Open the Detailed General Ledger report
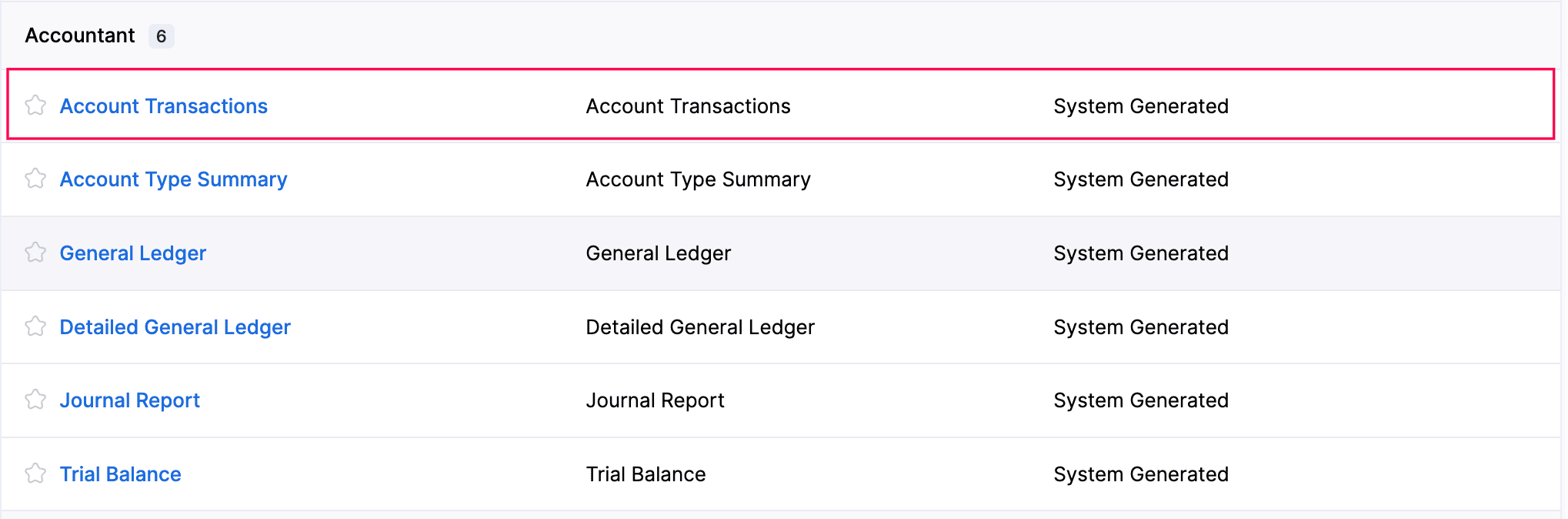The image size is (1568, 519). [x=175, y=326]
